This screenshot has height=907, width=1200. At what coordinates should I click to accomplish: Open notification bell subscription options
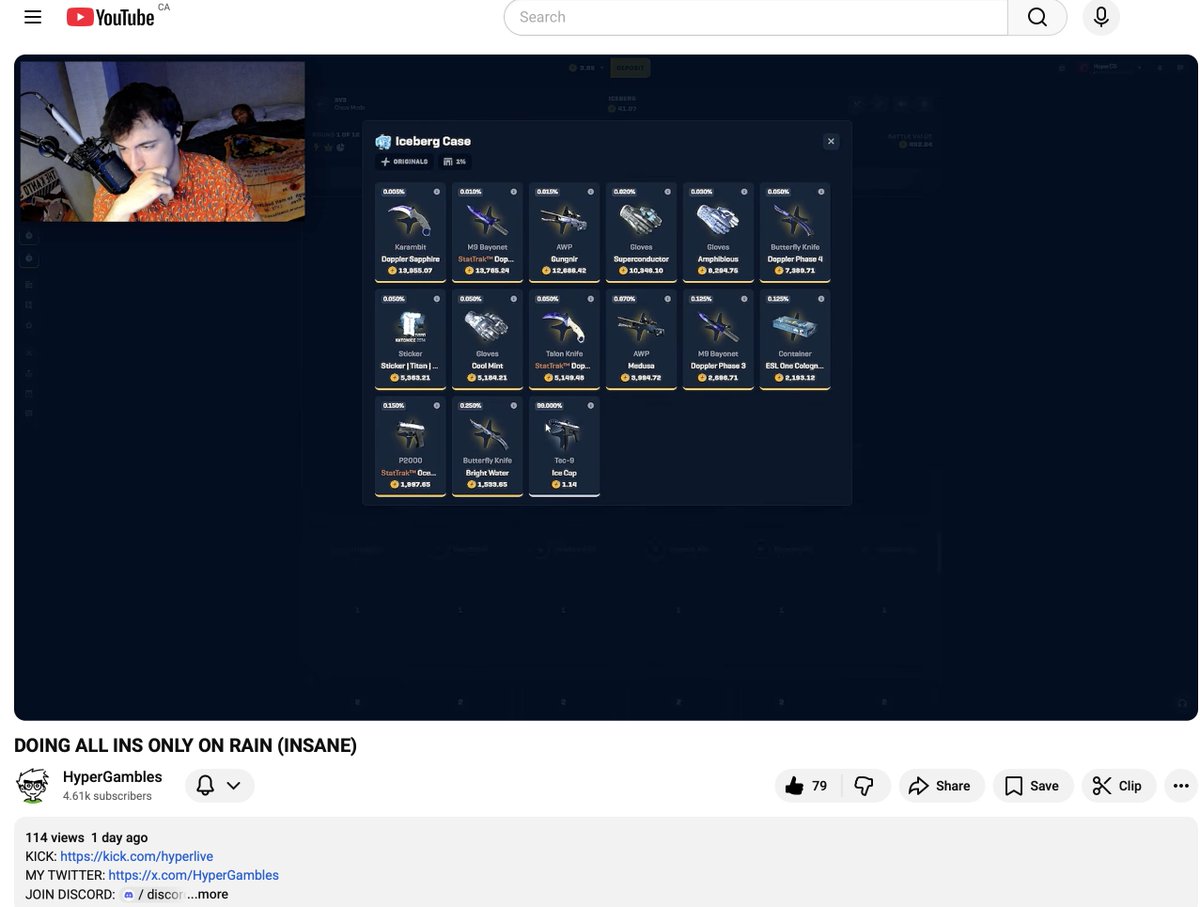[219, 786]
